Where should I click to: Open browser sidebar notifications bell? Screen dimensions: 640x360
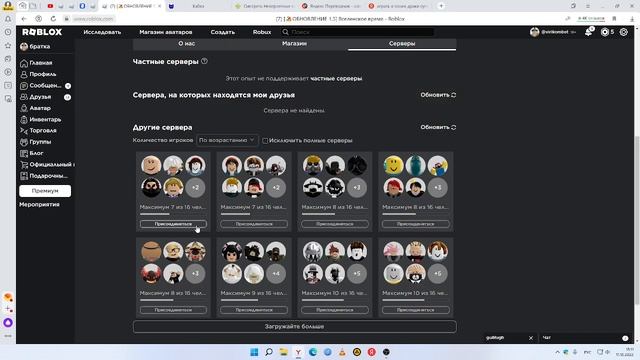[8, 19]
